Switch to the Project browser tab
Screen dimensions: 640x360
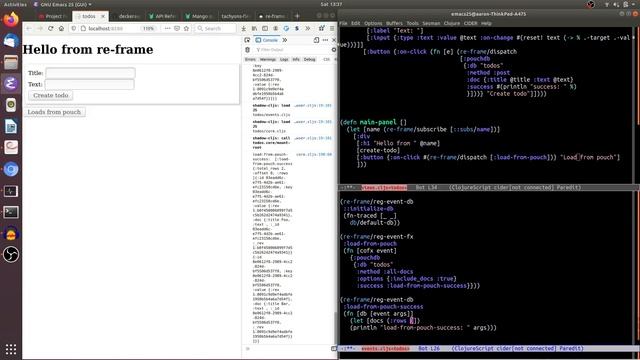[x=53, y=16]
